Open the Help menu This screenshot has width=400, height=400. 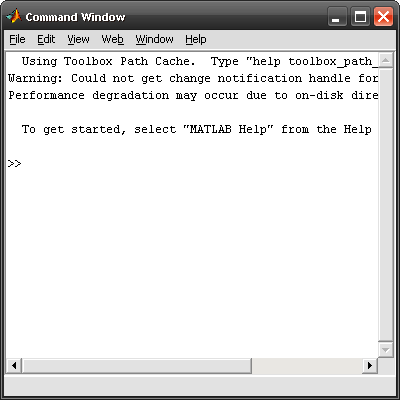tap(196, 39)
